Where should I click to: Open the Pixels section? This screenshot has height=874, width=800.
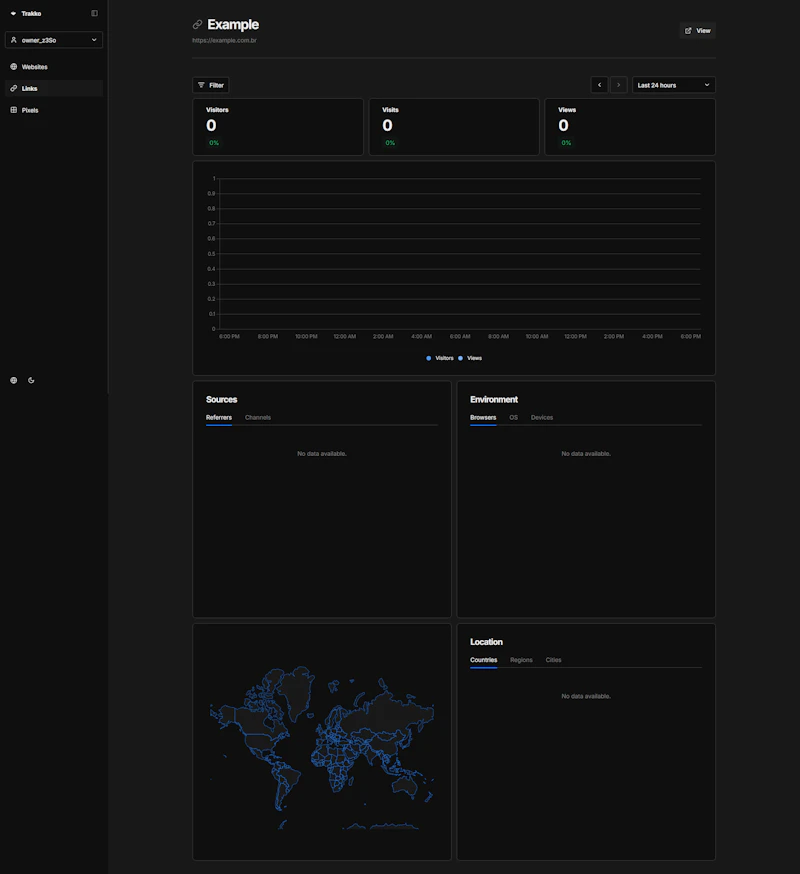[54, 110]
